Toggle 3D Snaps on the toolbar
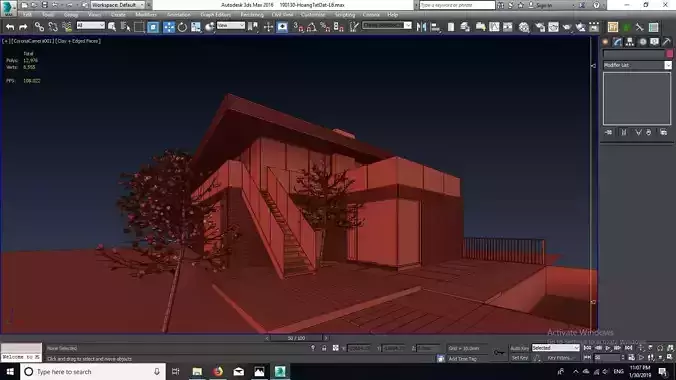 (298, 27)
